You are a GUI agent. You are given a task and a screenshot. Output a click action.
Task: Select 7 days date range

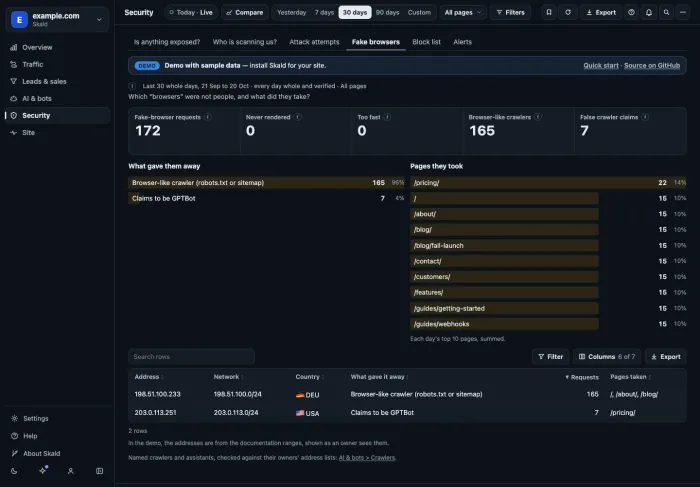324,12
